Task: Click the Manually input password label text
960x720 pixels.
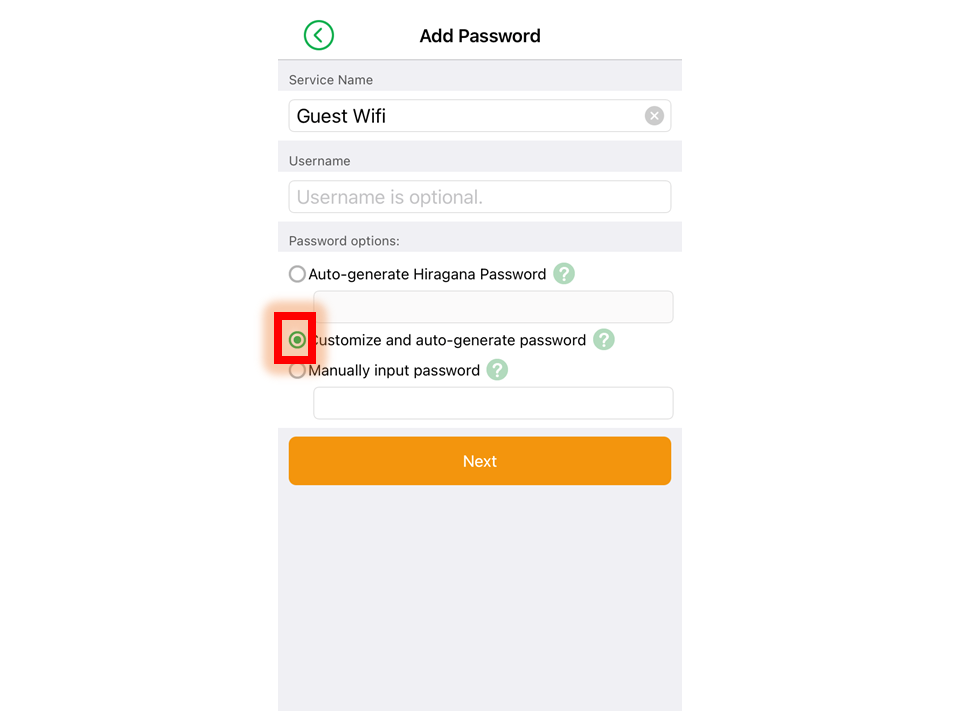Action: pyautogui.click(x=394, y=370)
